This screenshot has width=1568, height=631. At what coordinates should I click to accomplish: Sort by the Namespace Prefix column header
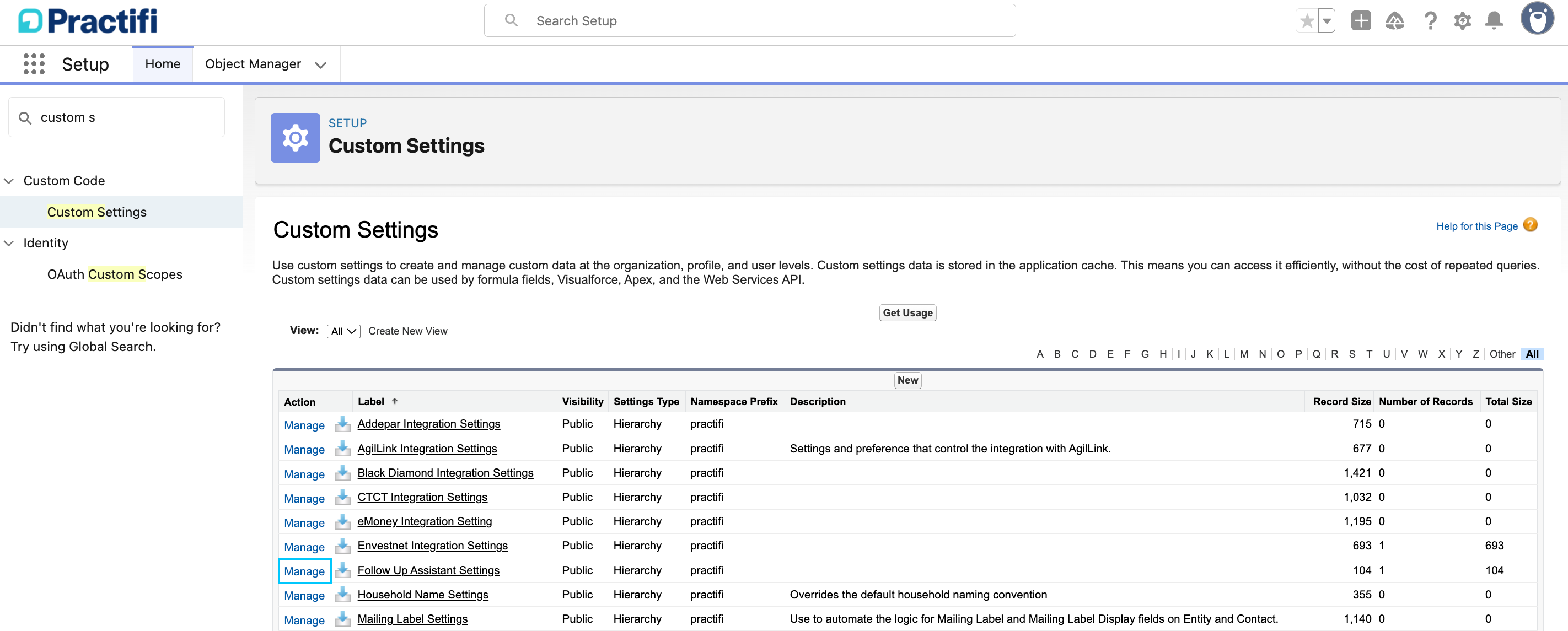pos(733,402)
